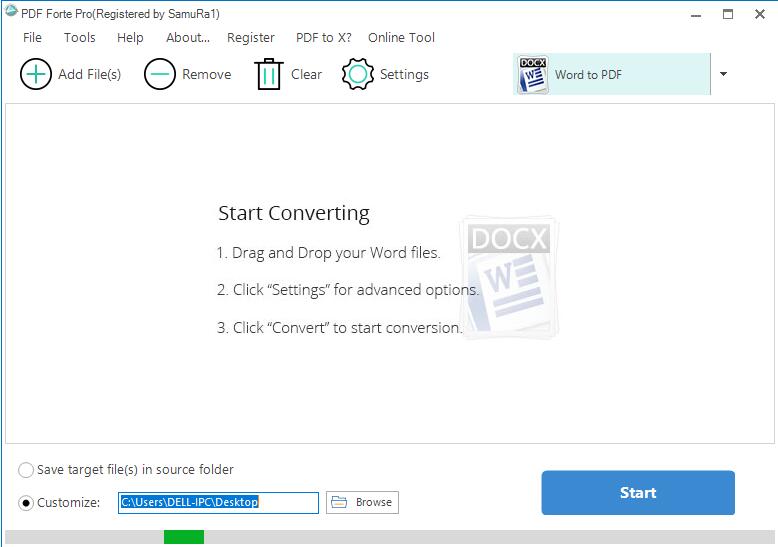Select Save target file(s) in source folder
The height and width of the screenshot is (547, 778).
pos(26,470)
